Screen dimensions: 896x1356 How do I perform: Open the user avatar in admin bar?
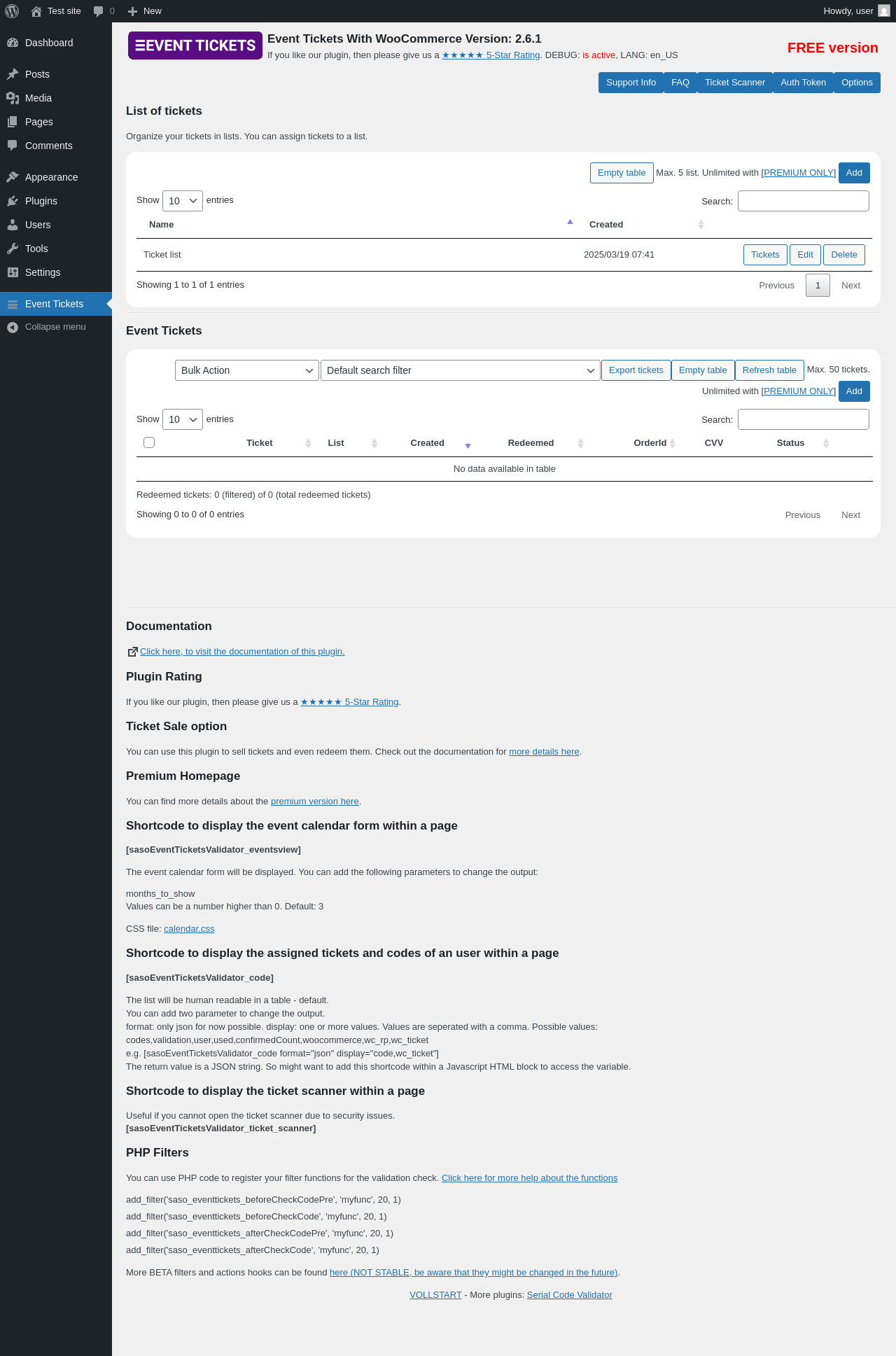point(884,11)
